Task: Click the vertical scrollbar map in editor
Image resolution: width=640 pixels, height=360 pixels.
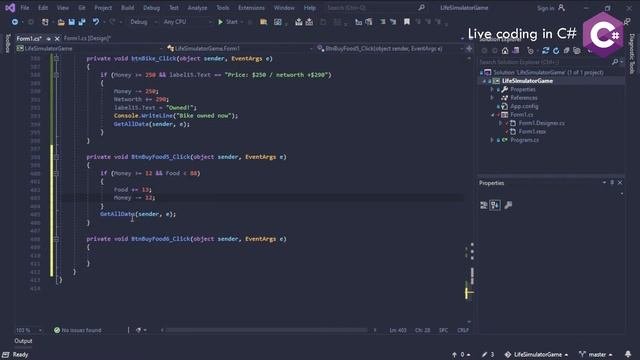Action: coord(469,190)
